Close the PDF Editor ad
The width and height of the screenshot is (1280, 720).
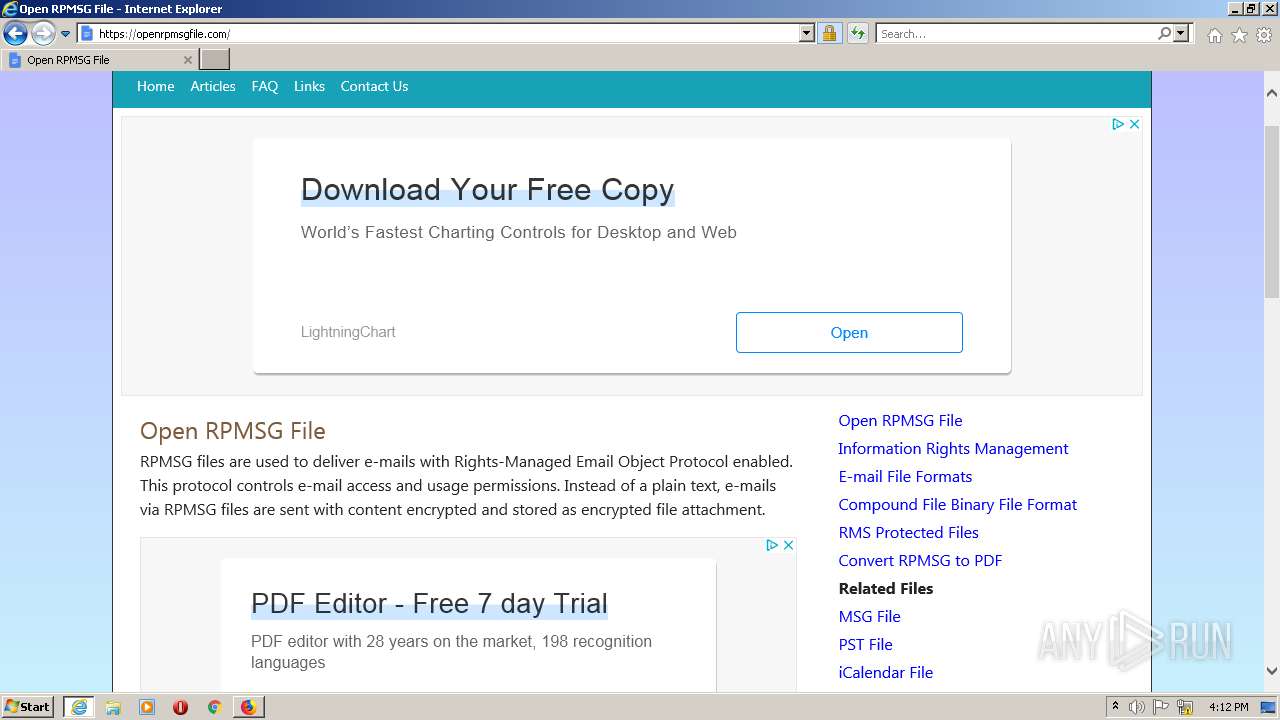(788, 545)
